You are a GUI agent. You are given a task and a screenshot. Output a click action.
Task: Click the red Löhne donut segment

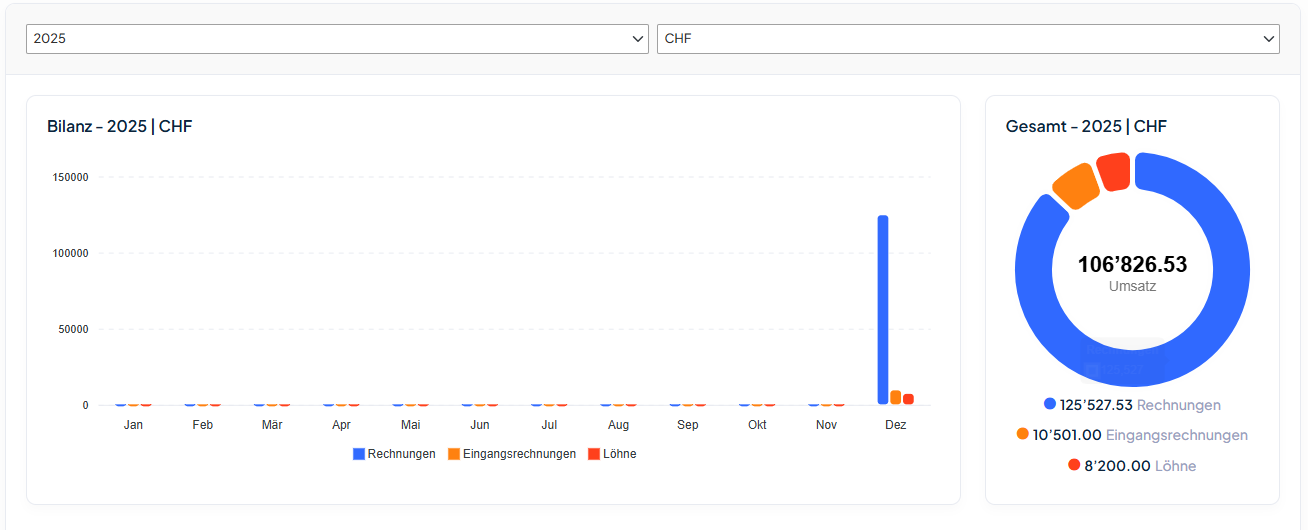(x=1113, y=171)
